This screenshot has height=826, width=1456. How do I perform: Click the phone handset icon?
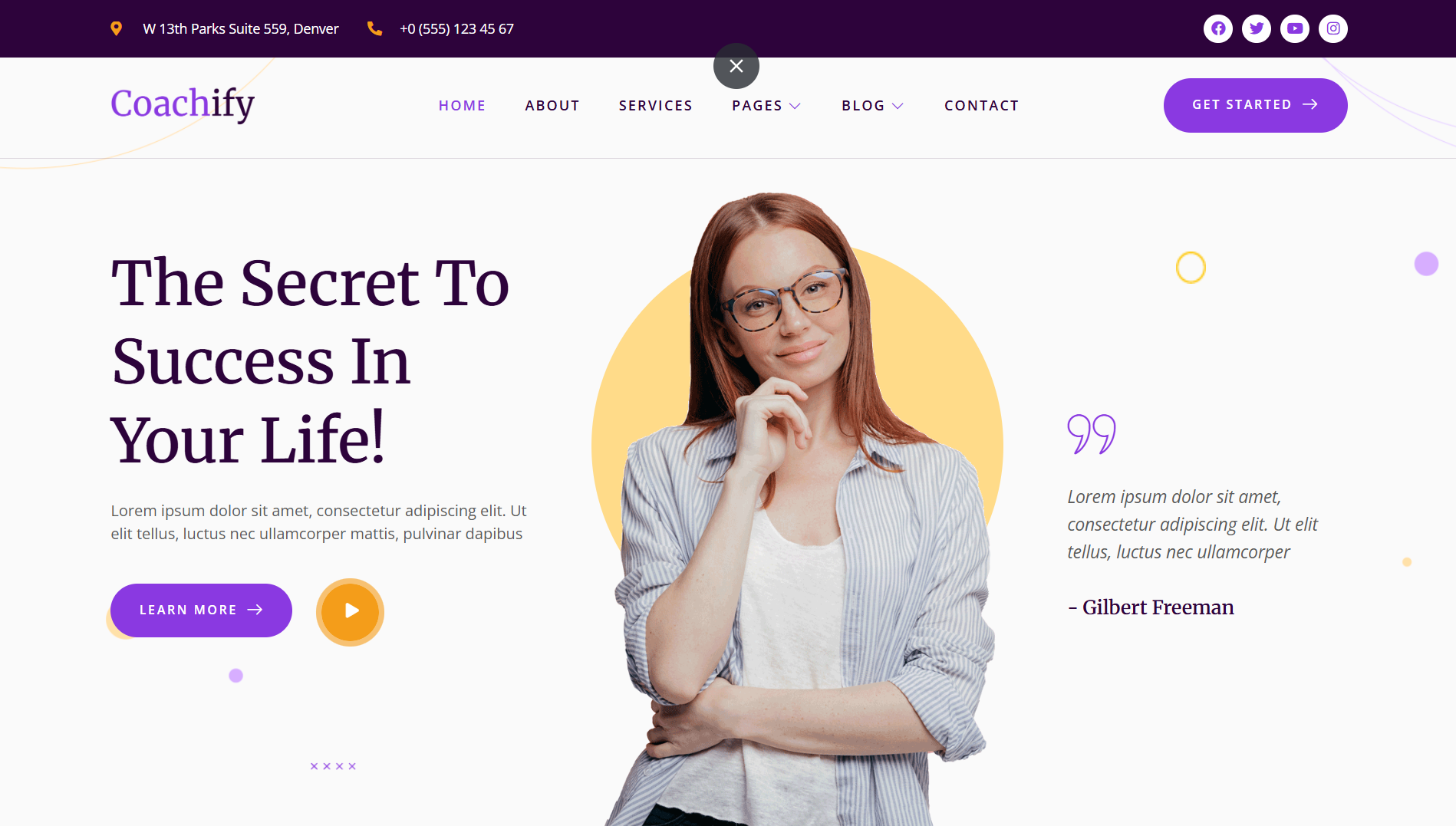374,28
